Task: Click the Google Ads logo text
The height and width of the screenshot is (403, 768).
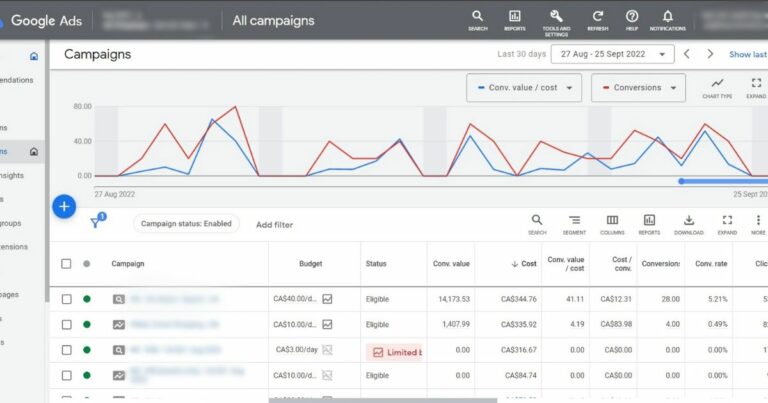Action: point(46,21)
